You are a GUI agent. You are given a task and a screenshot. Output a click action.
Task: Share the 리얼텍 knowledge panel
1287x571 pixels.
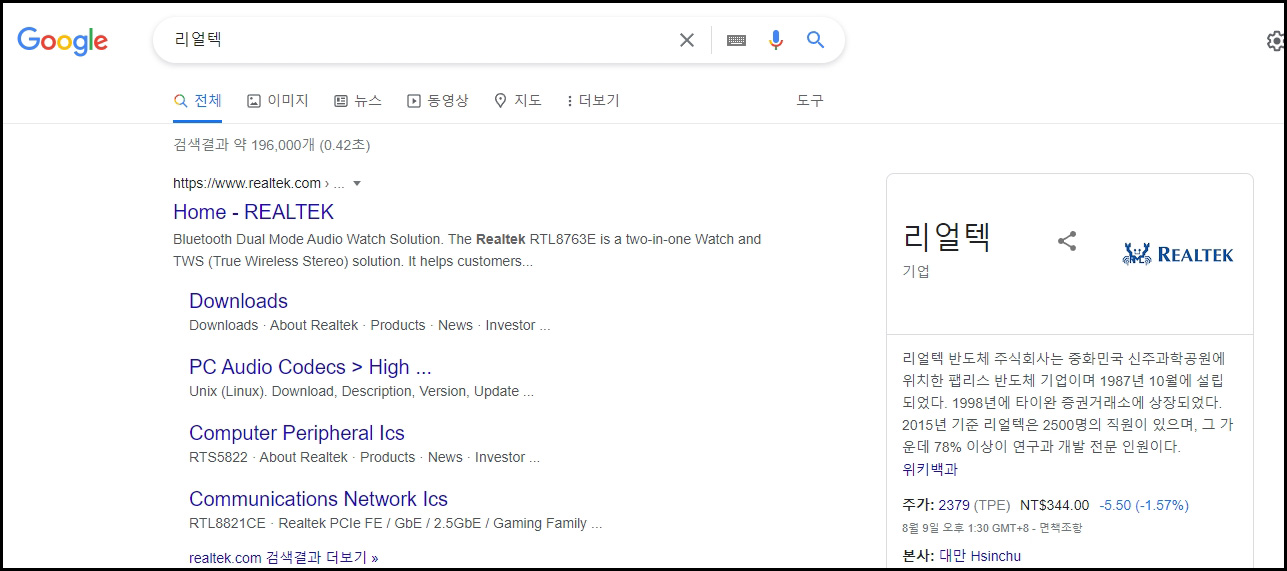click(x=1067, y=241)
